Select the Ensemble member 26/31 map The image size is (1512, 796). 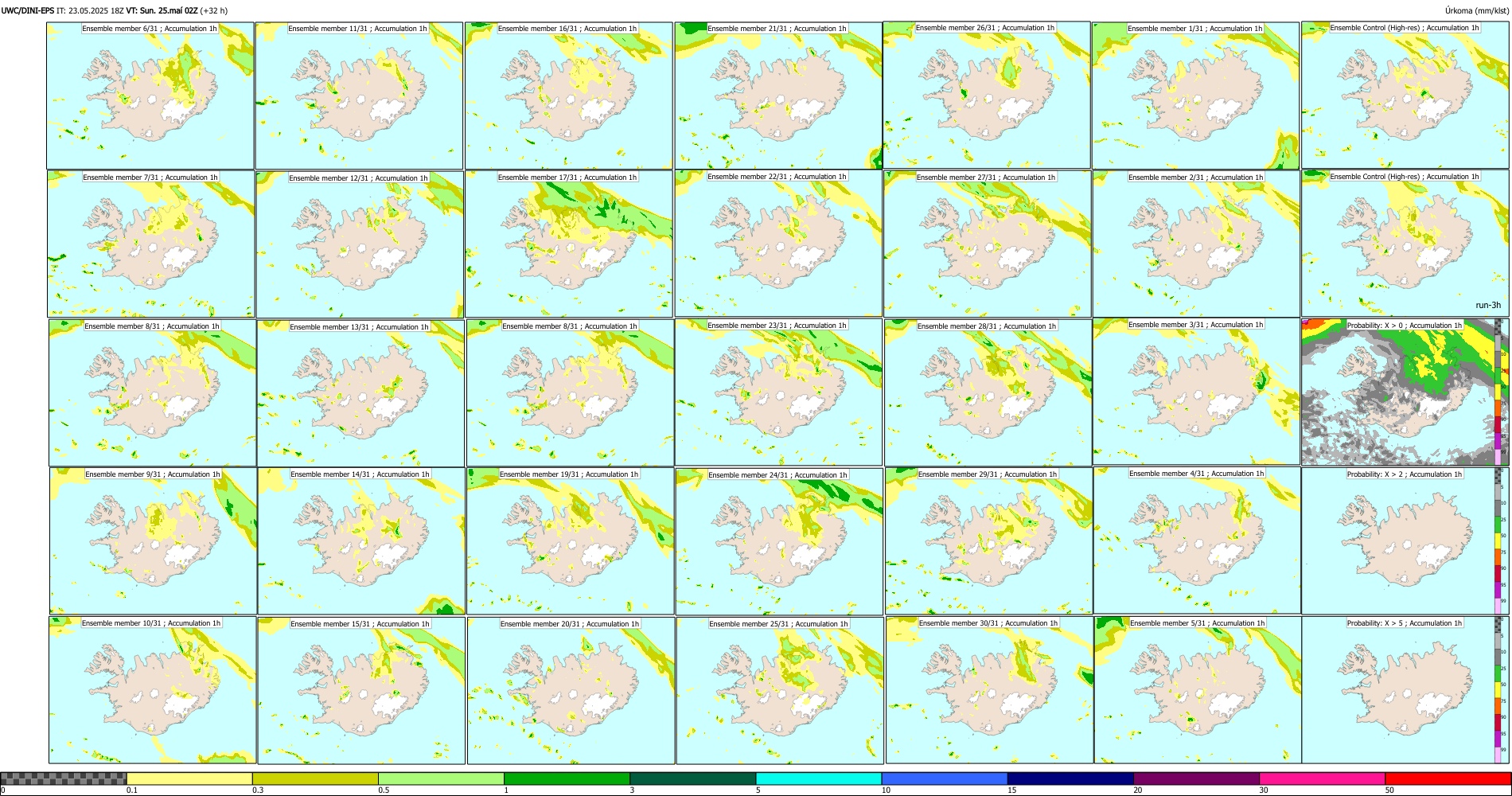[987, 96]
